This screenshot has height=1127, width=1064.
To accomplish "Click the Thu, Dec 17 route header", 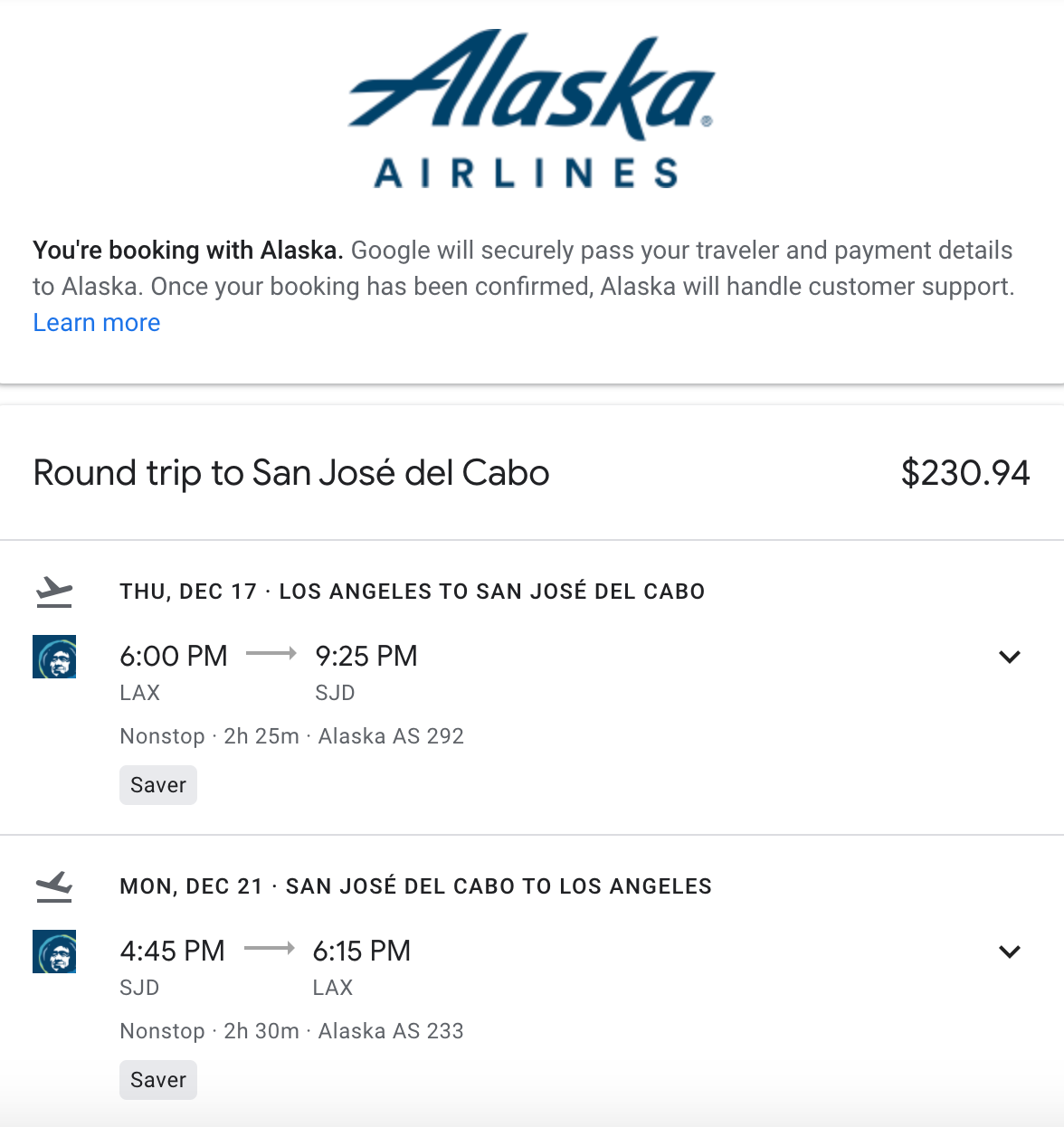I will tap(413, 592).
